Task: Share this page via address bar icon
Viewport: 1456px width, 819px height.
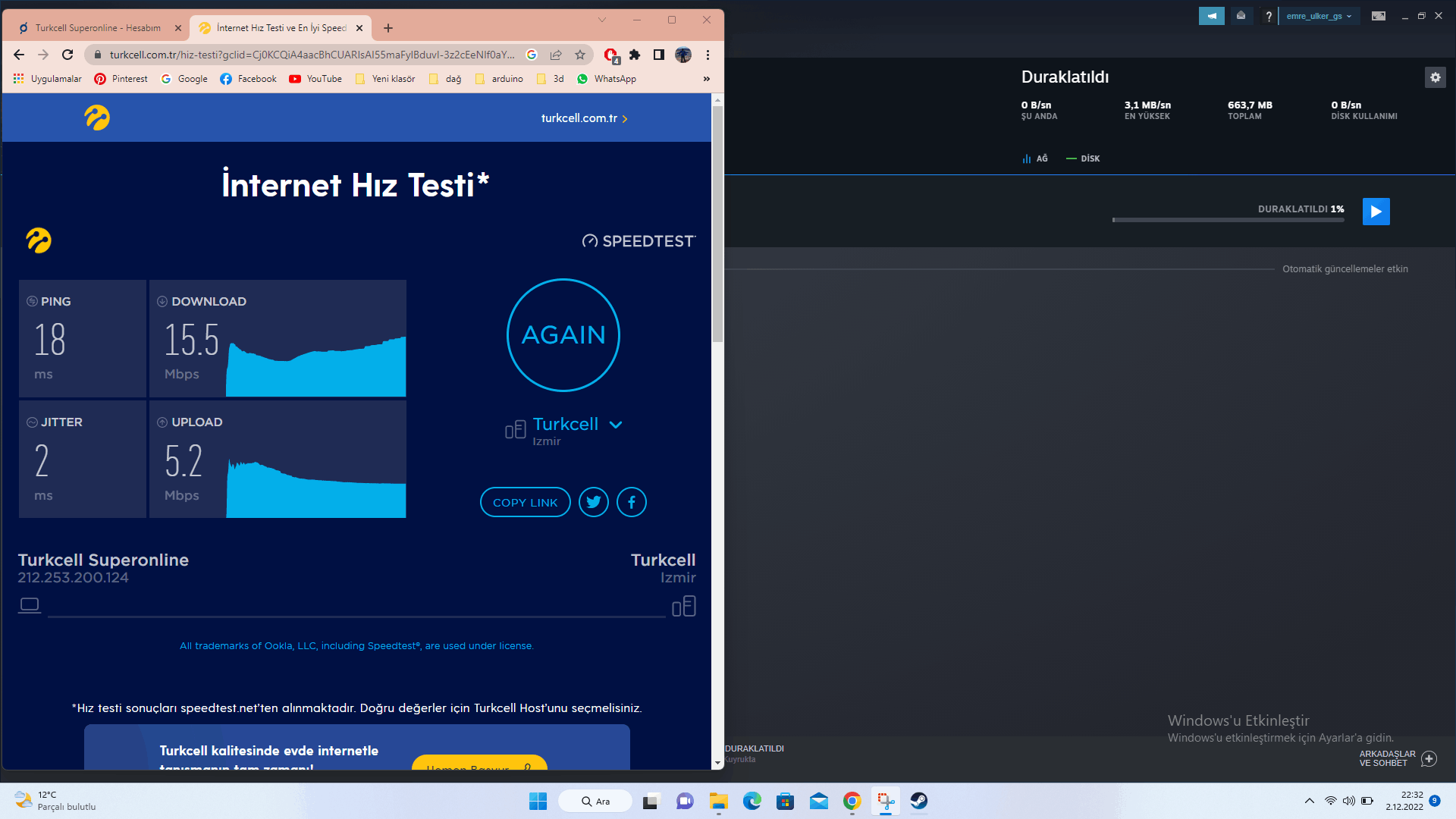Action: 556,55
